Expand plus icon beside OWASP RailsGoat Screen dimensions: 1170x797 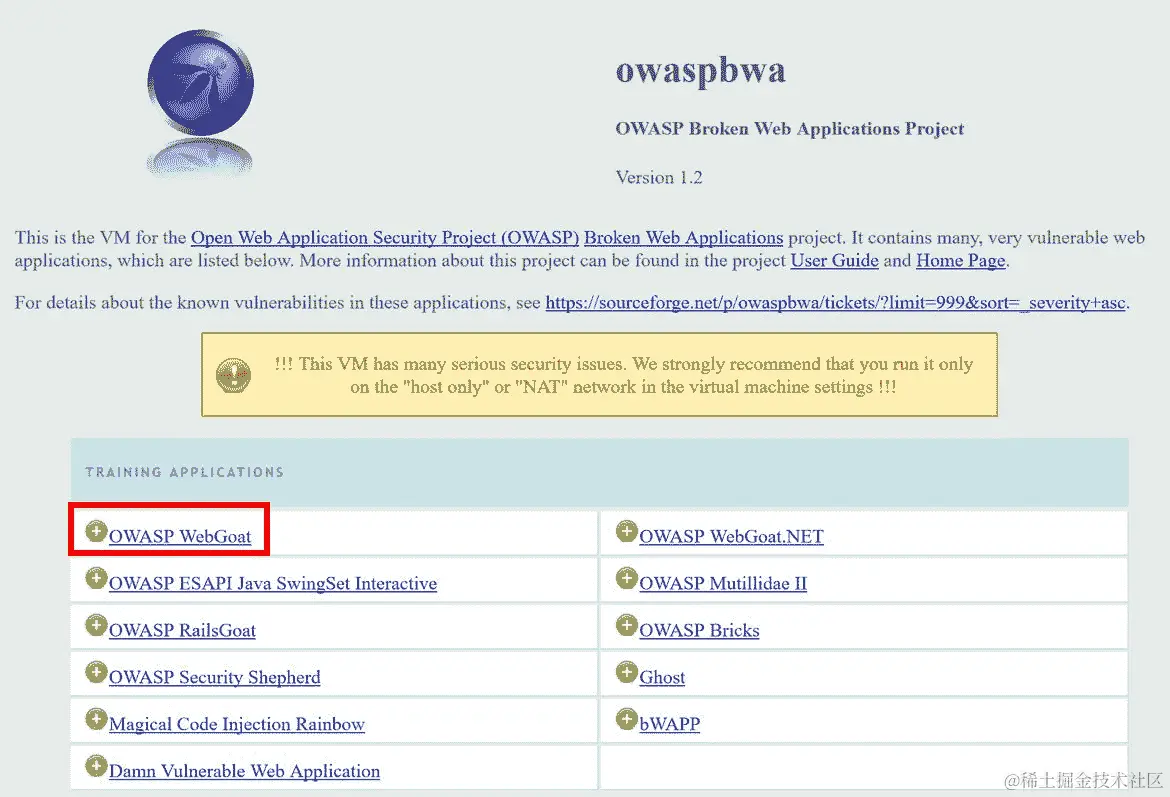(96, 625)
